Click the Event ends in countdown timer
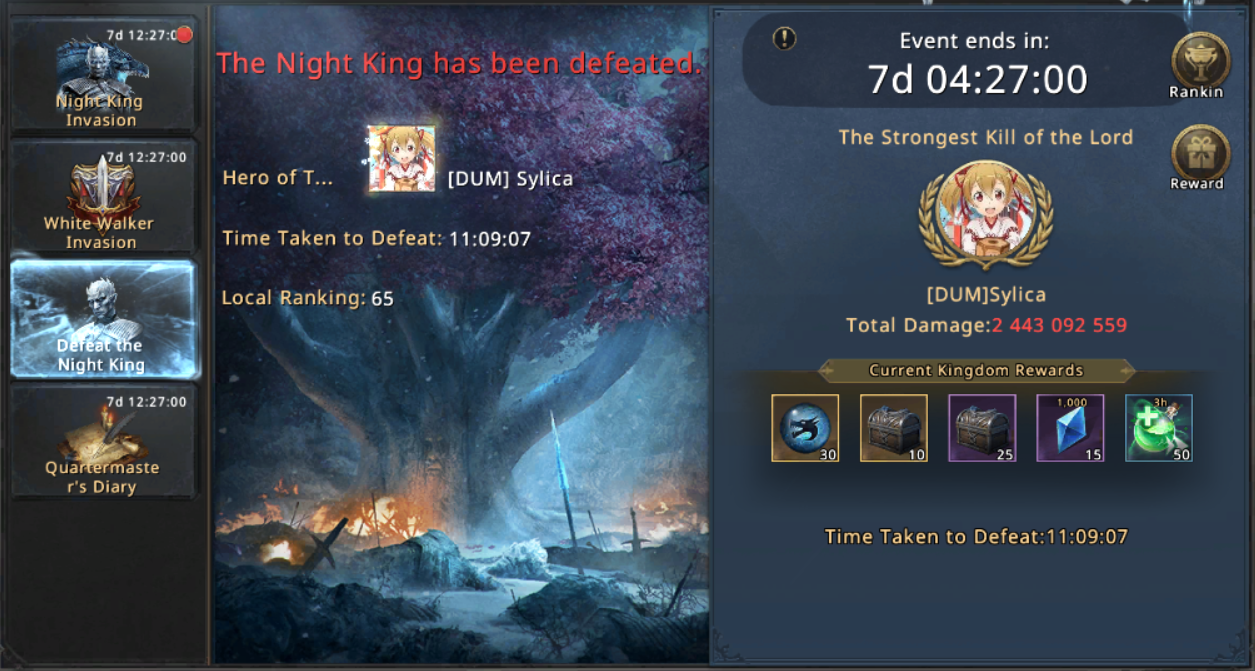The height and width of the screenshot is (671, 1255). tap(977, 80)
